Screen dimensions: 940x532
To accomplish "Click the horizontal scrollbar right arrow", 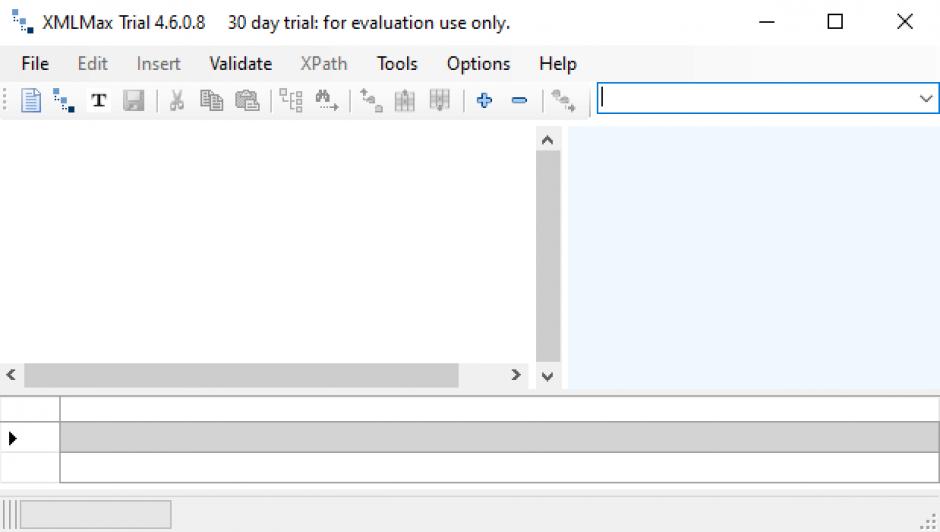I will click(516, 375).
